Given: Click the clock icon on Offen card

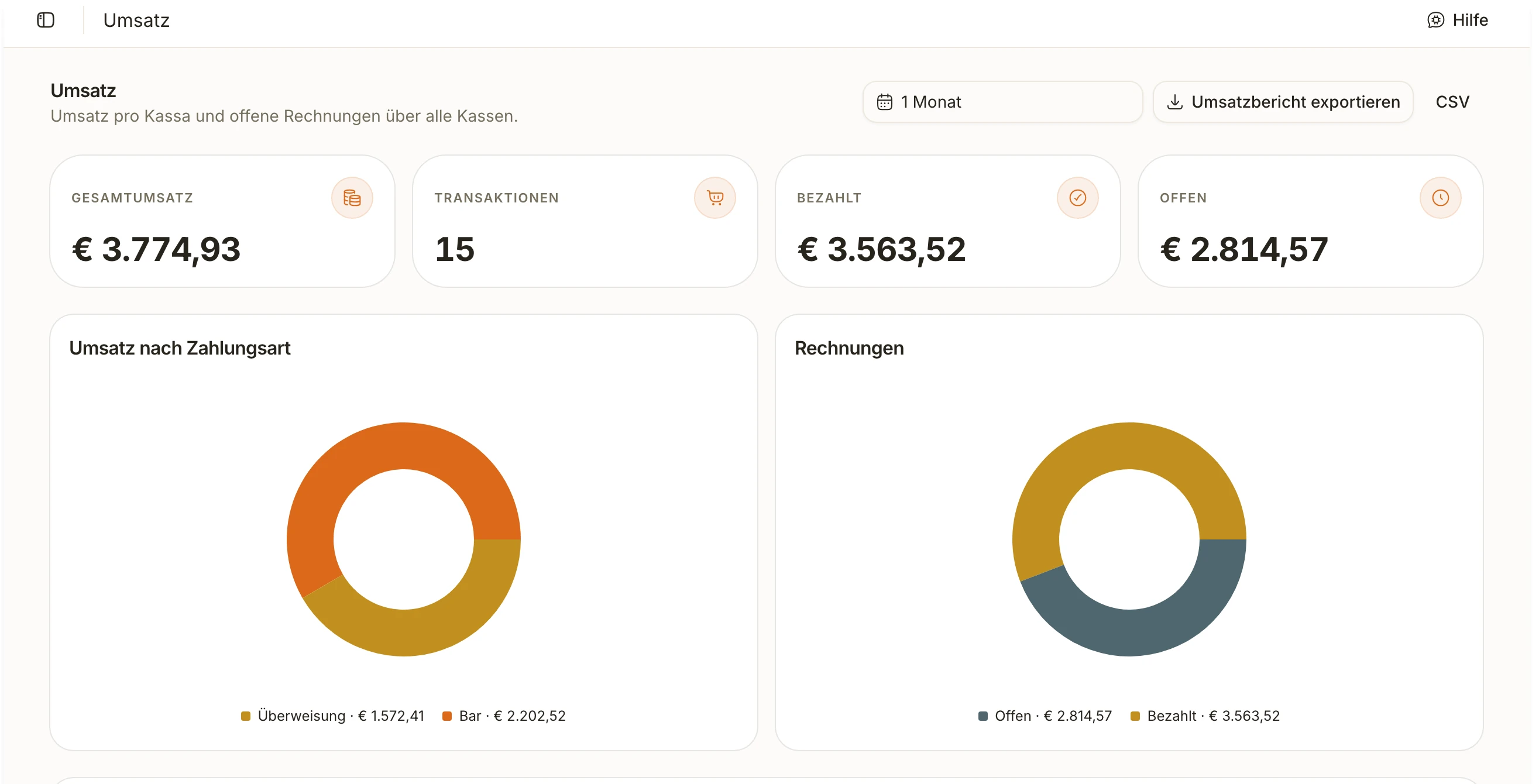Looking at the screenshot, I should point(1440,198).
